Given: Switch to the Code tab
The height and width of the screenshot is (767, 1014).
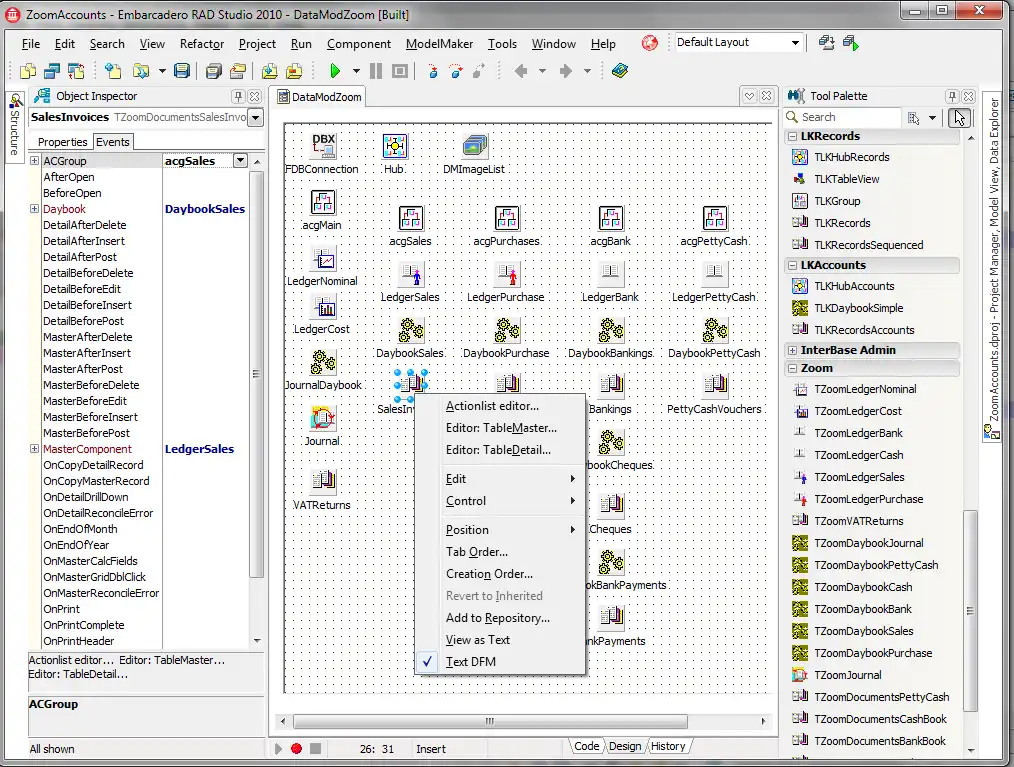Looking at the screenshot, I should pyautogui.click(x=586, y=746).
